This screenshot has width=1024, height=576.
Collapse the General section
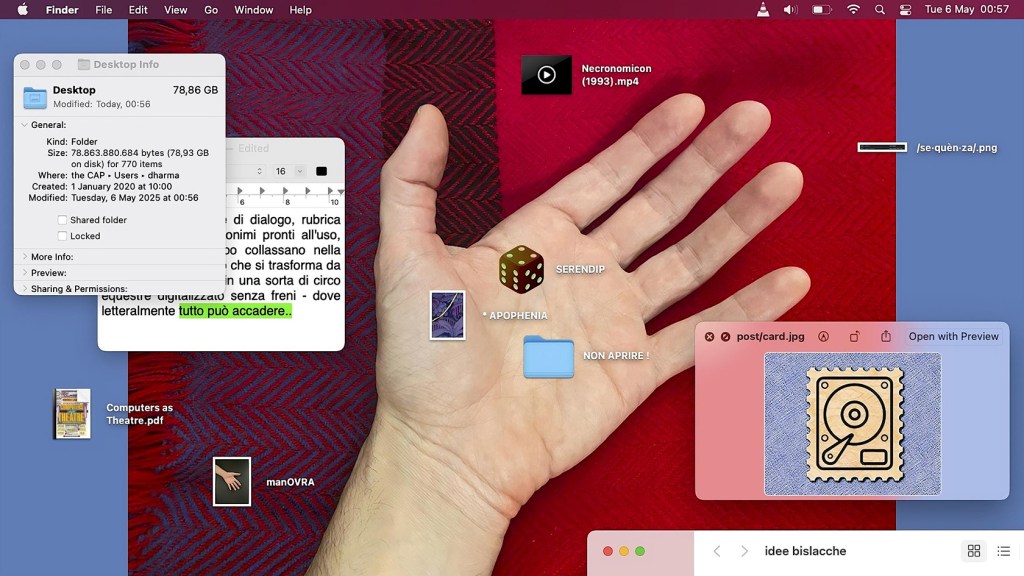pyautogui.click(x=25, y=125)
